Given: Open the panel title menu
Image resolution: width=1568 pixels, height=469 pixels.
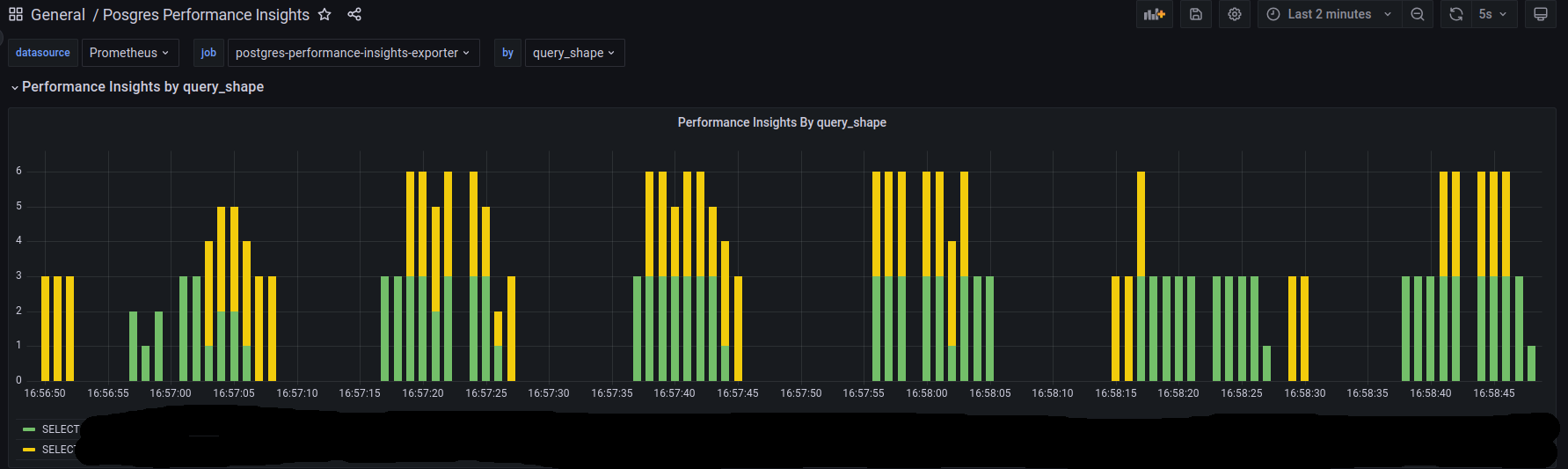Looking at the screenshot, I should [782, 122].
